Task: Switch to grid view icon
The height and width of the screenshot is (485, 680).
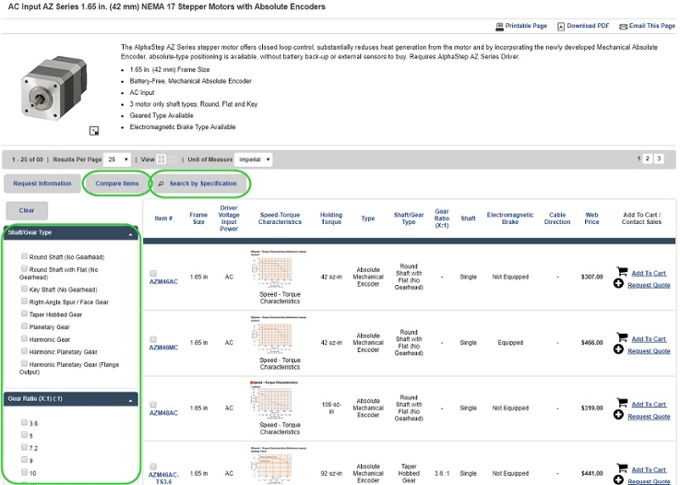Action: tap(163, 159)
